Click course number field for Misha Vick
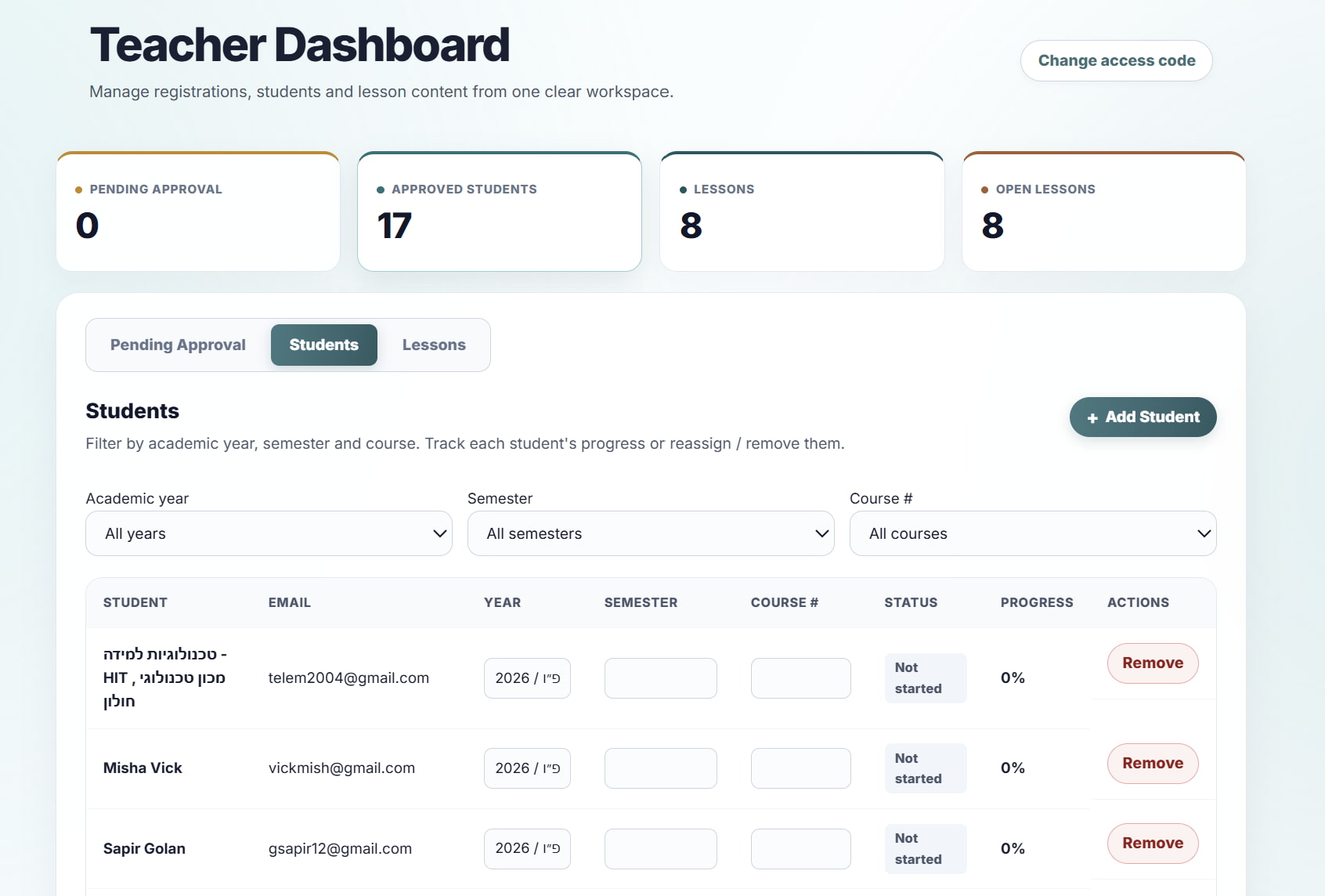 click(x=800, y=768)
